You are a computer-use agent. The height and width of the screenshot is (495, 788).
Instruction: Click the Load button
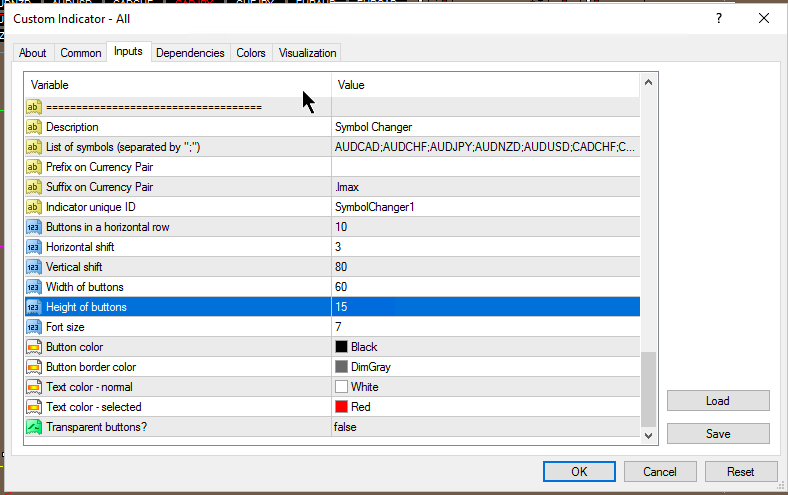pos(718,401)
